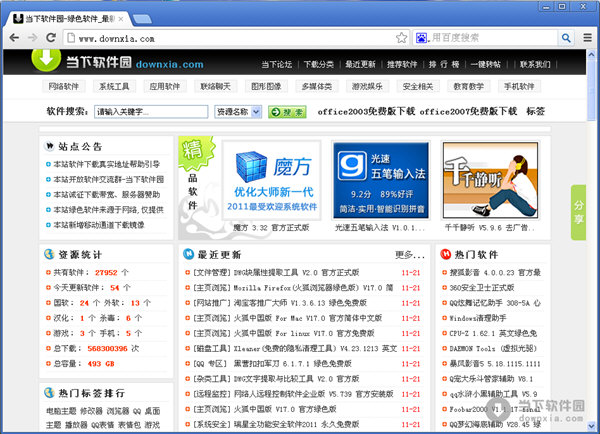Select the 联络聊天 category
This screenshot has width=600, height=434.
[x=215, y=86]
